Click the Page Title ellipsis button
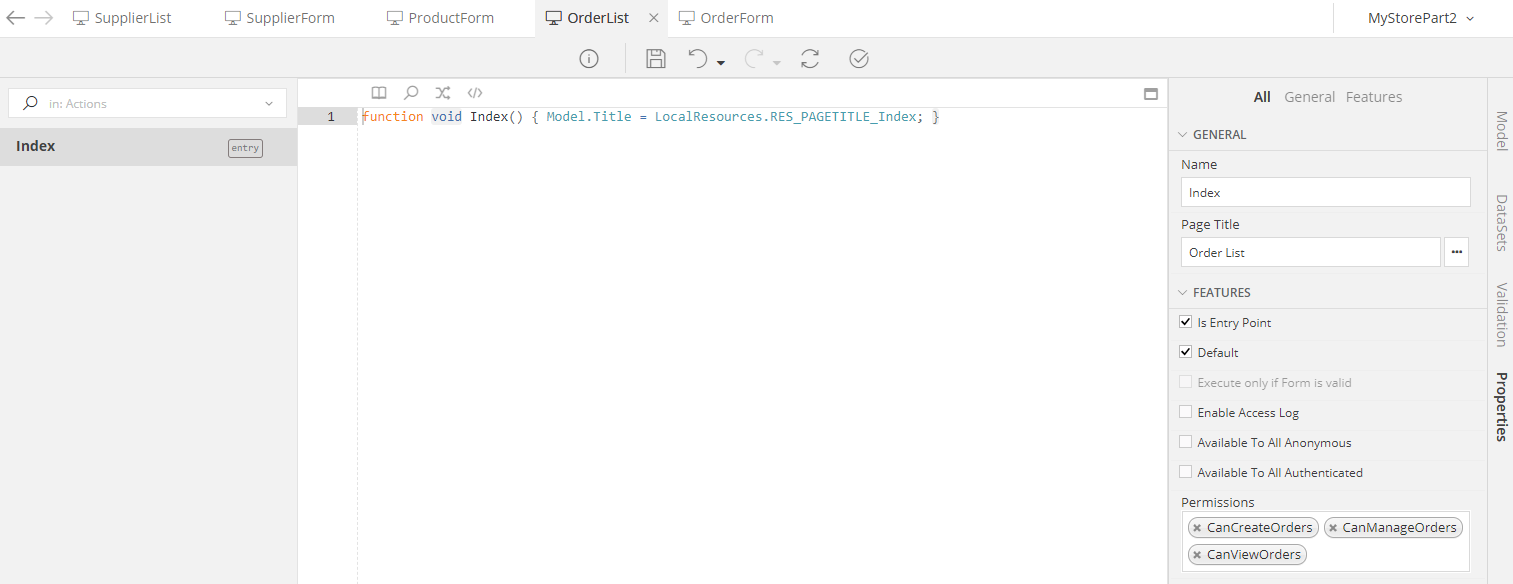 click(x=1456, y=253)
